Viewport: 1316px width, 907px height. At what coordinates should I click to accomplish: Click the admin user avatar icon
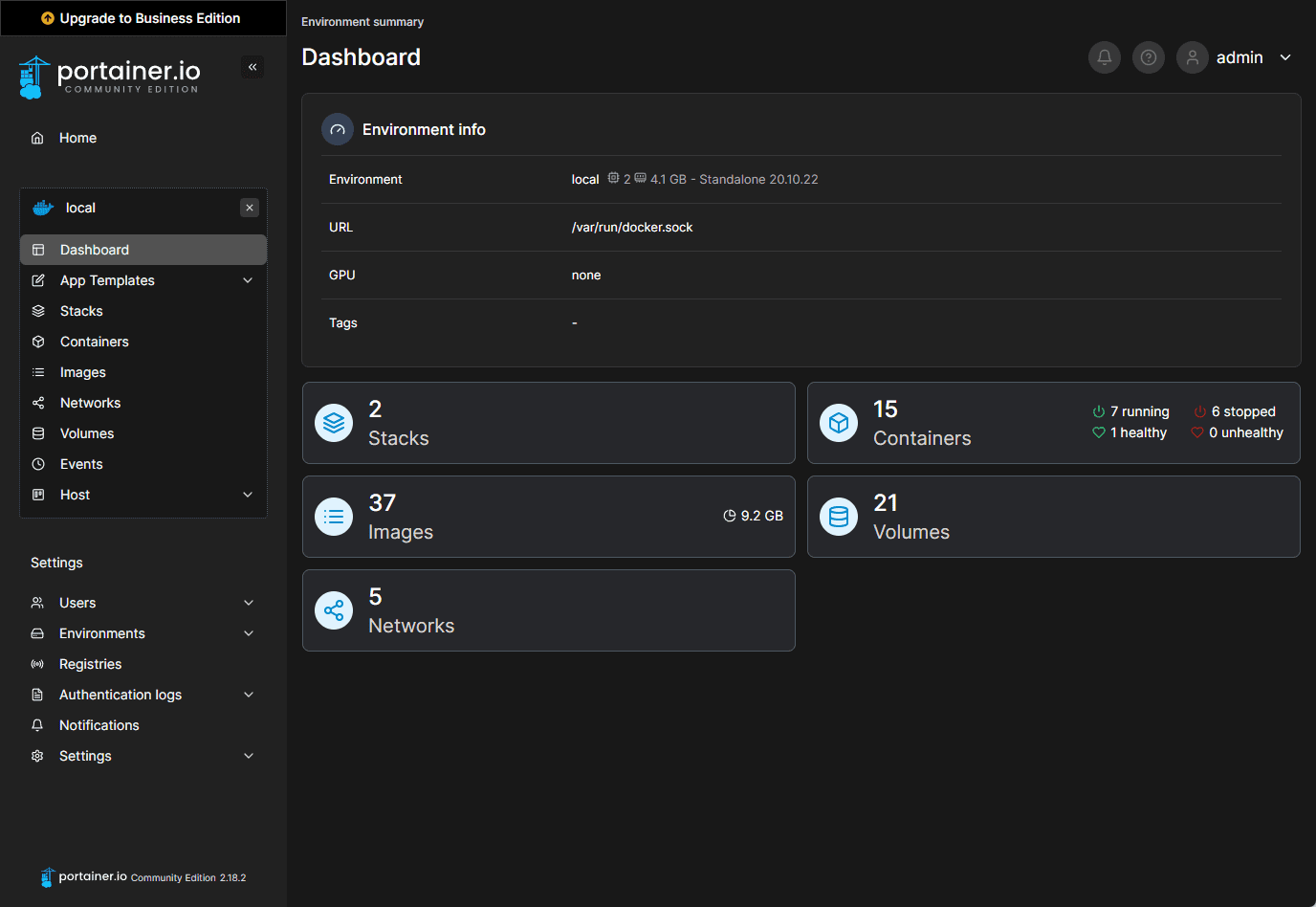pyautogui.click(x=1192, y=57)
